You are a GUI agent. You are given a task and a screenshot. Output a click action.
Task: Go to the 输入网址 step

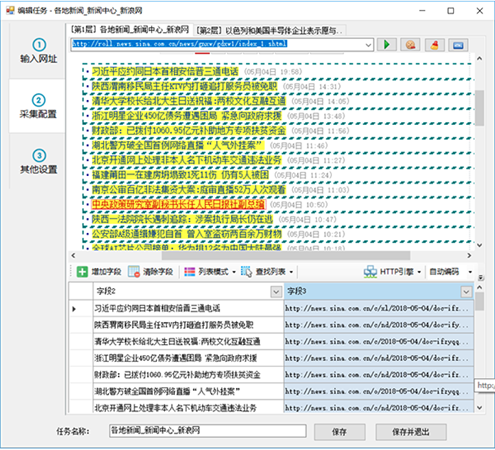click(x=37, y=51)
